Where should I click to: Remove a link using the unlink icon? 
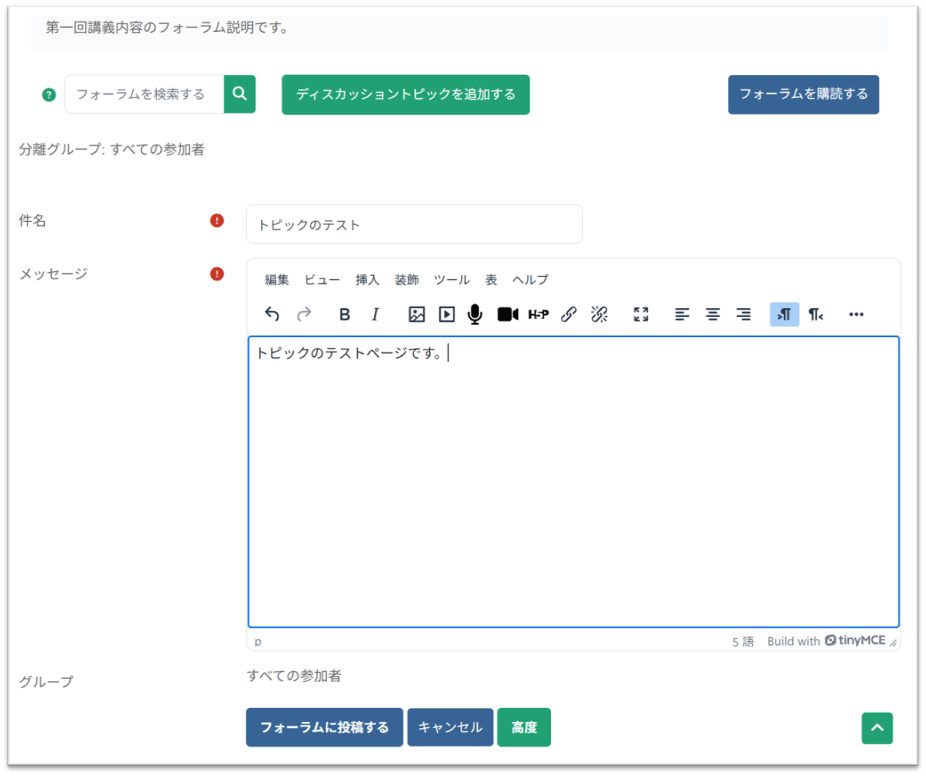tap(599, 314)
